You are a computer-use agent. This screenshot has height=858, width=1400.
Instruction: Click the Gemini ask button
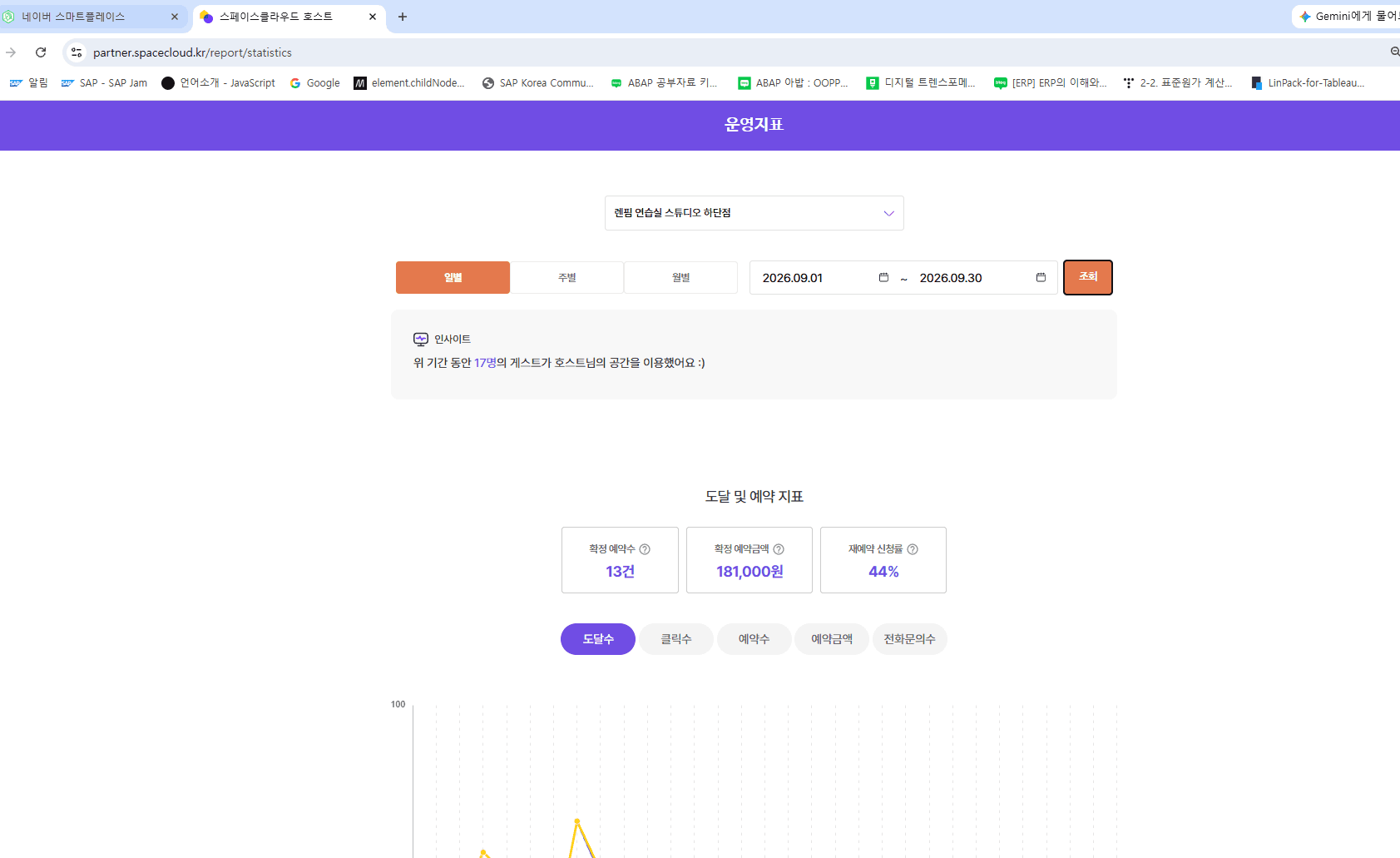click(1348, 17)
